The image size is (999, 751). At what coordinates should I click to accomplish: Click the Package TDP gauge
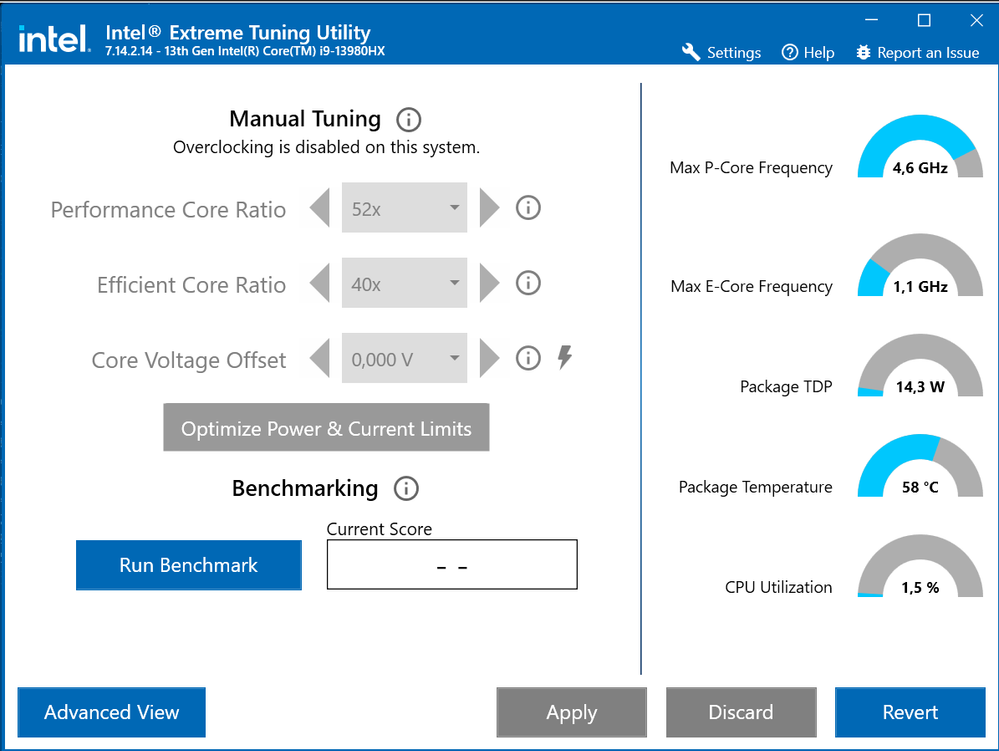click(920, 366)
